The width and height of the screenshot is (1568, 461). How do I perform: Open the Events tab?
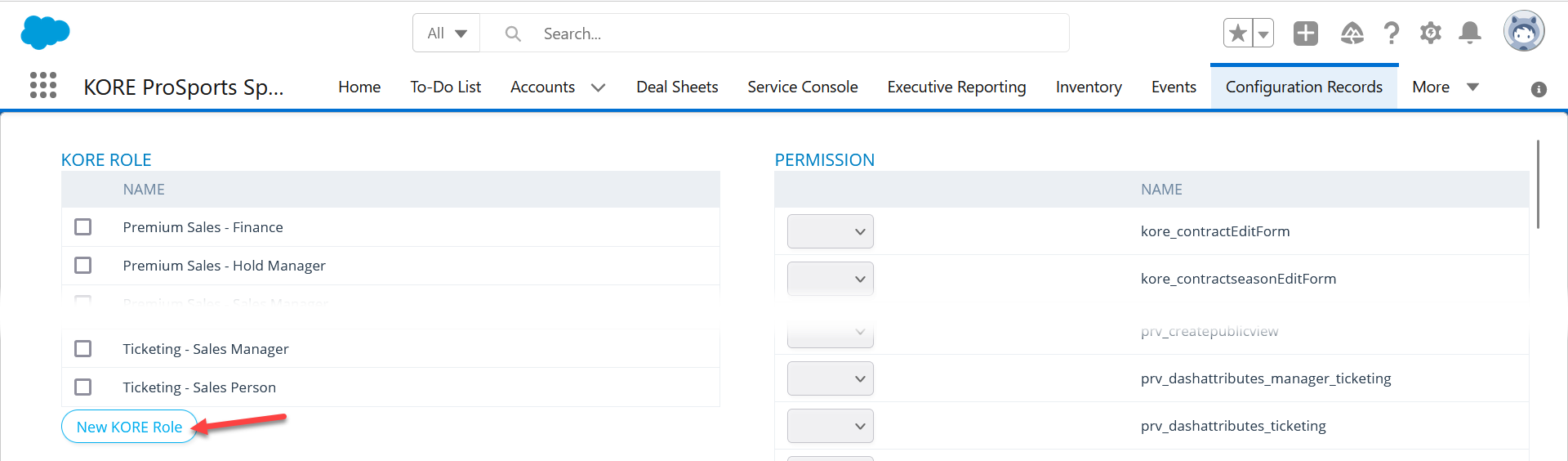[1174, 87]
